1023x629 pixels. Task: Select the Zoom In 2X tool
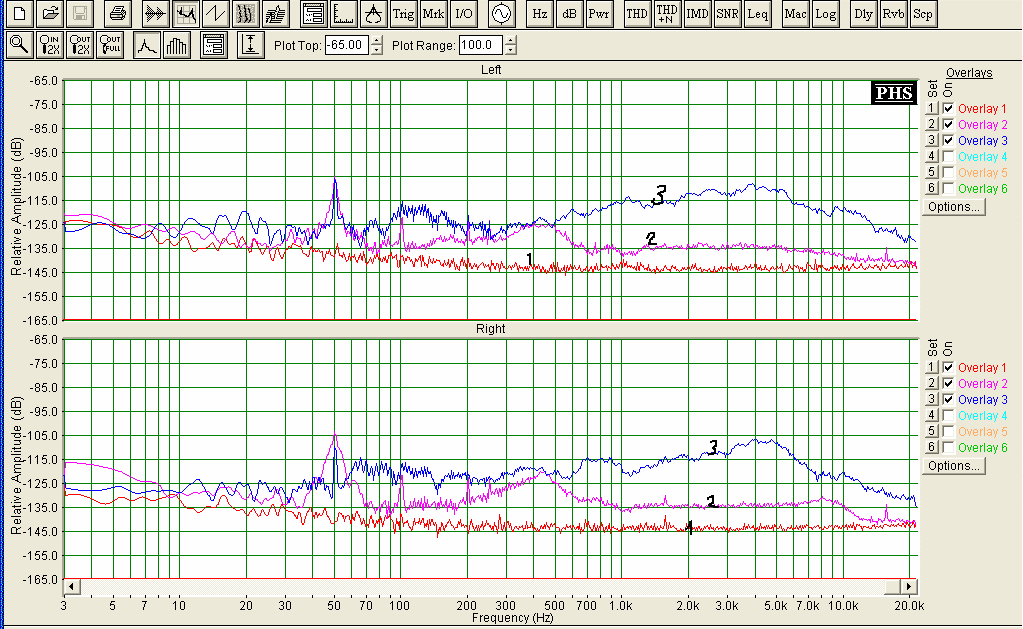[50, 45]
